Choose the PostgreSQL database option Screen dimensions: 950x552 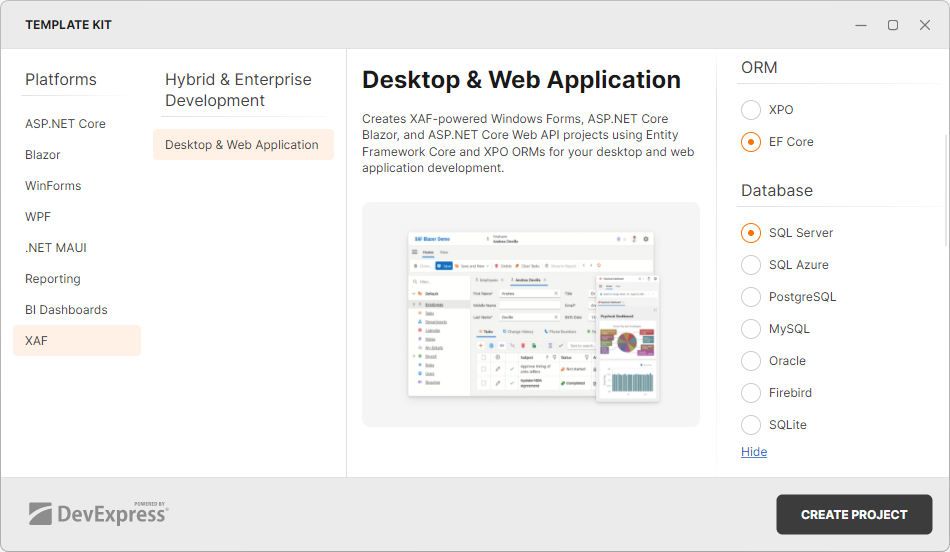[751, 297]
